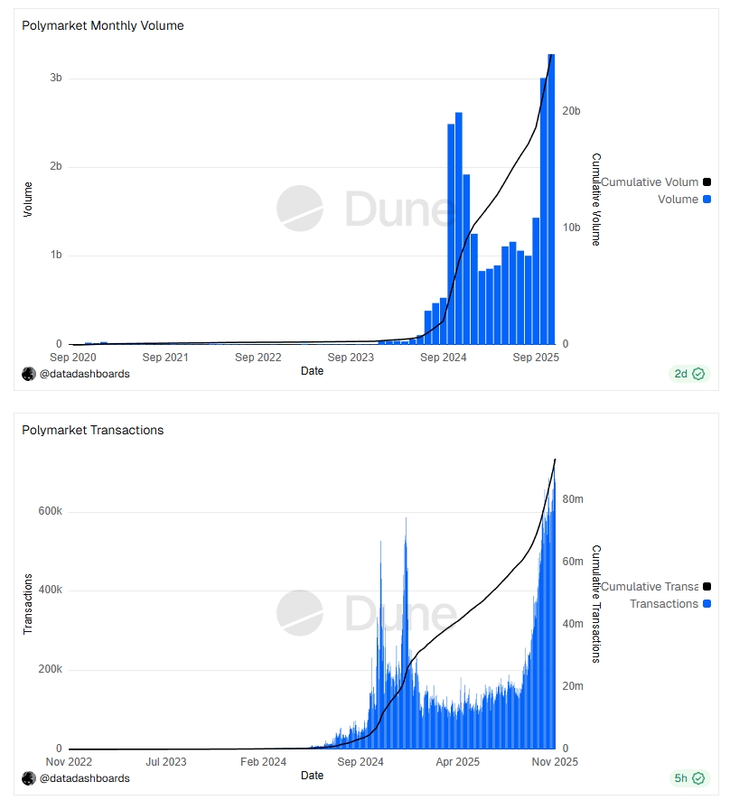Open the Polymarket Transactions chart title
The height and width of the screenshot is (800, 730).
click(93, 430)
